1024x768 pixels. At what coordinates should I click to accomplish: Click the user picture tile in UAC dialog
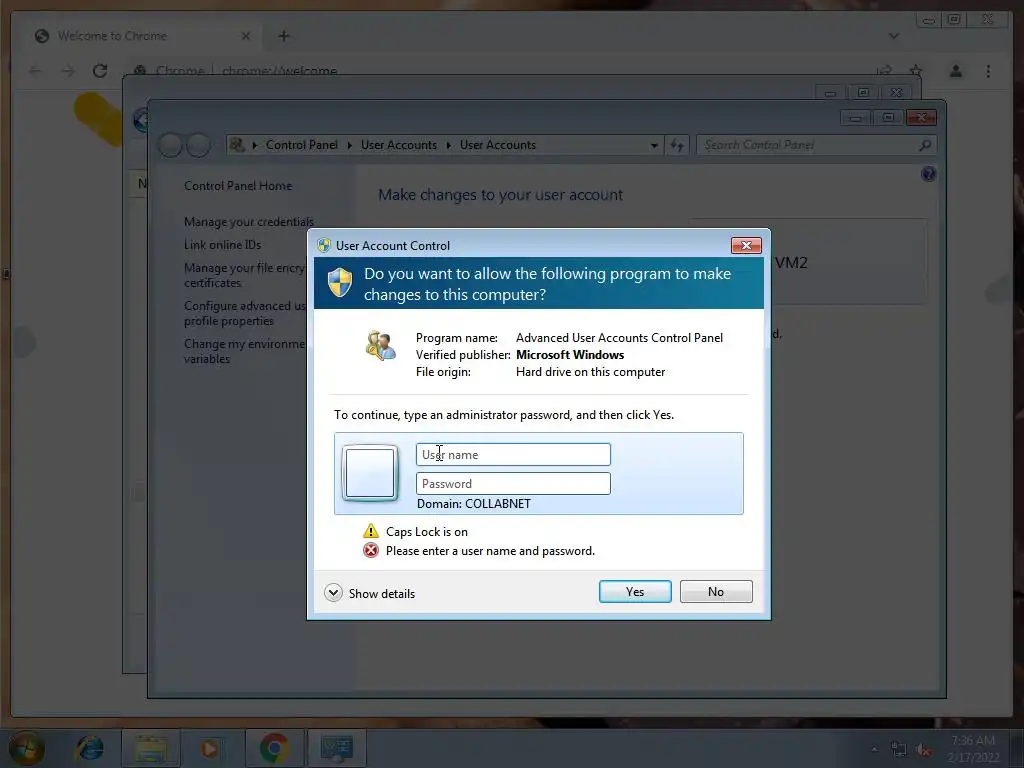(370, 473)
